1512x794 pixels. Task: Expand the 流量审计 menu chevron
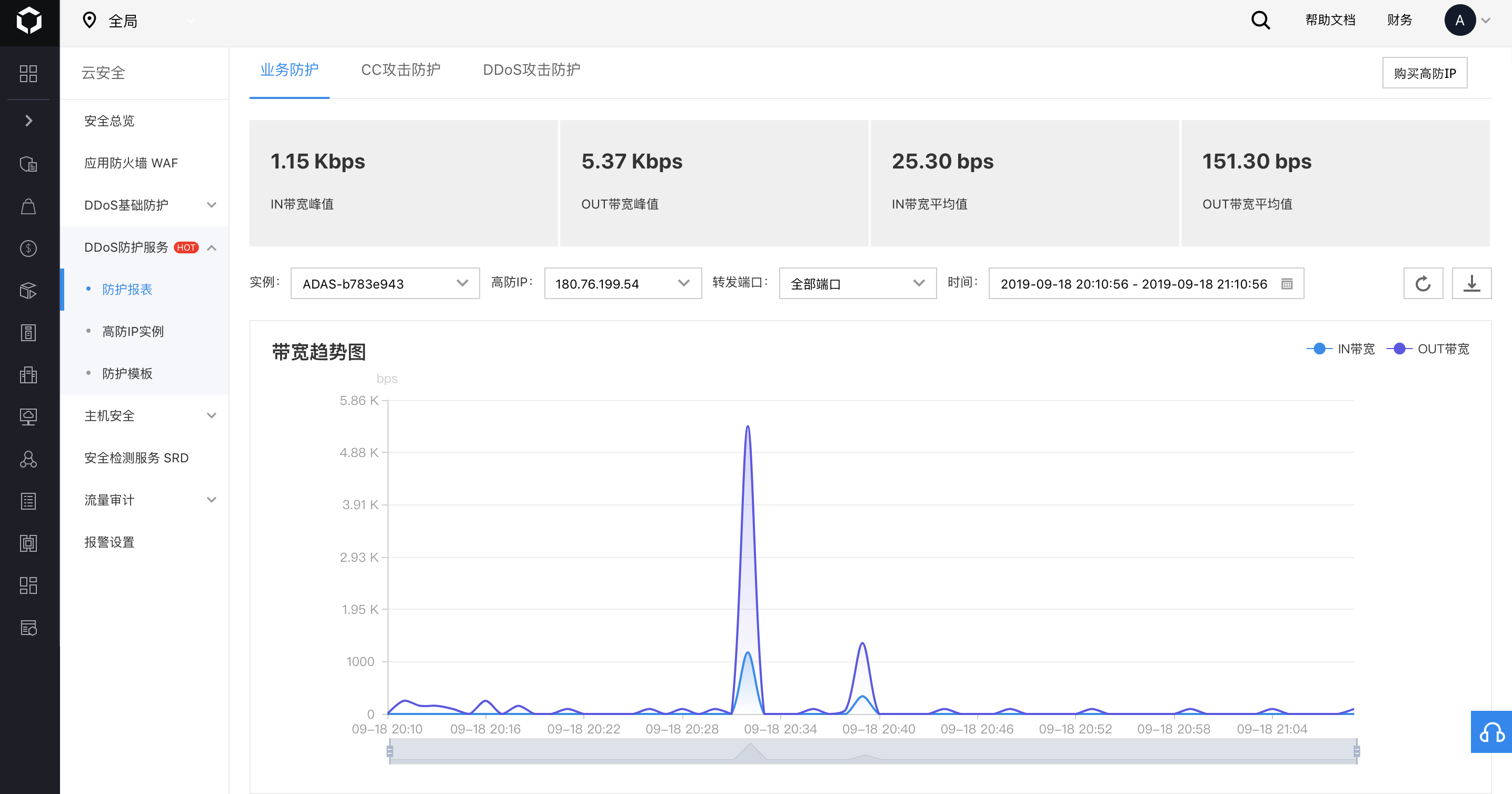point(212,500)
